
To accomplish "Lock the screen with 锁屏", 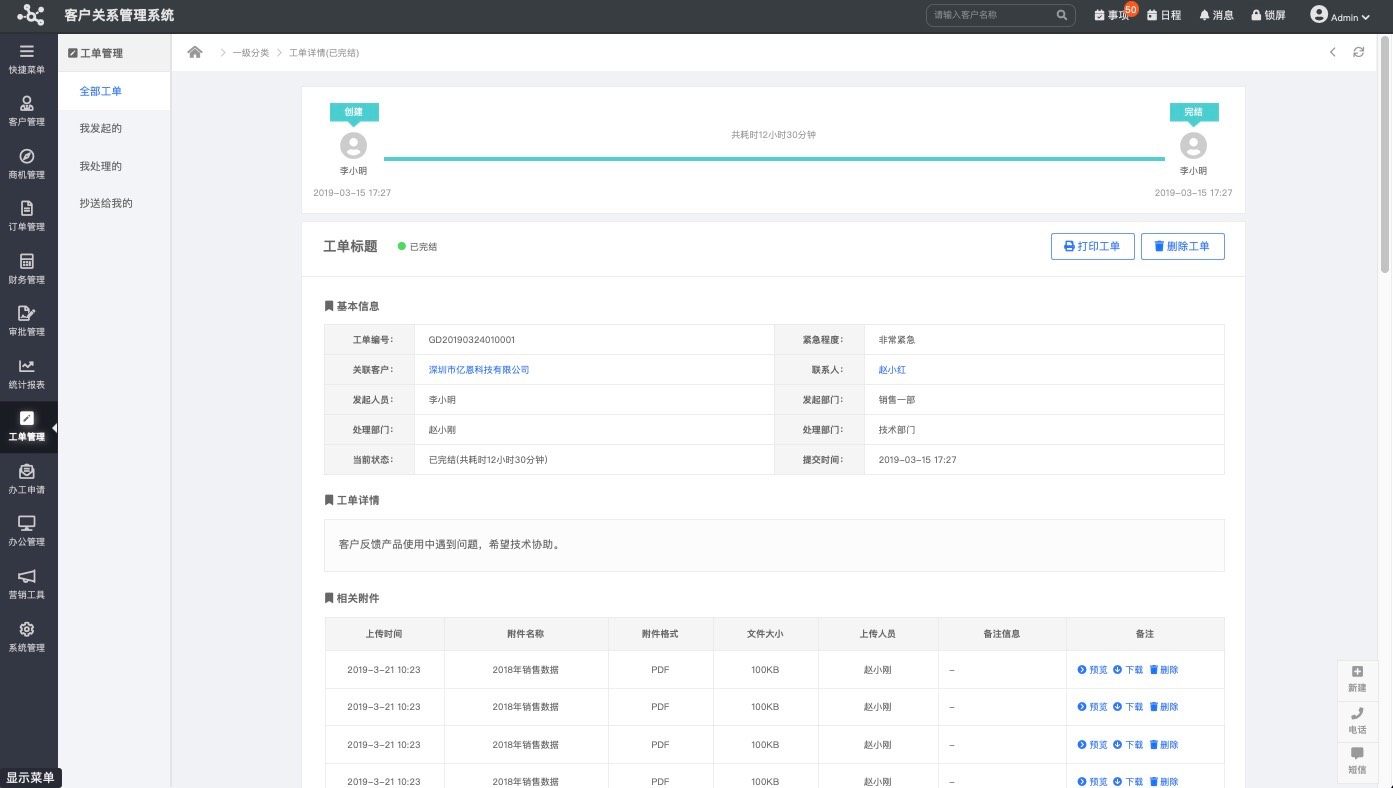I will tap(1268, 16).
